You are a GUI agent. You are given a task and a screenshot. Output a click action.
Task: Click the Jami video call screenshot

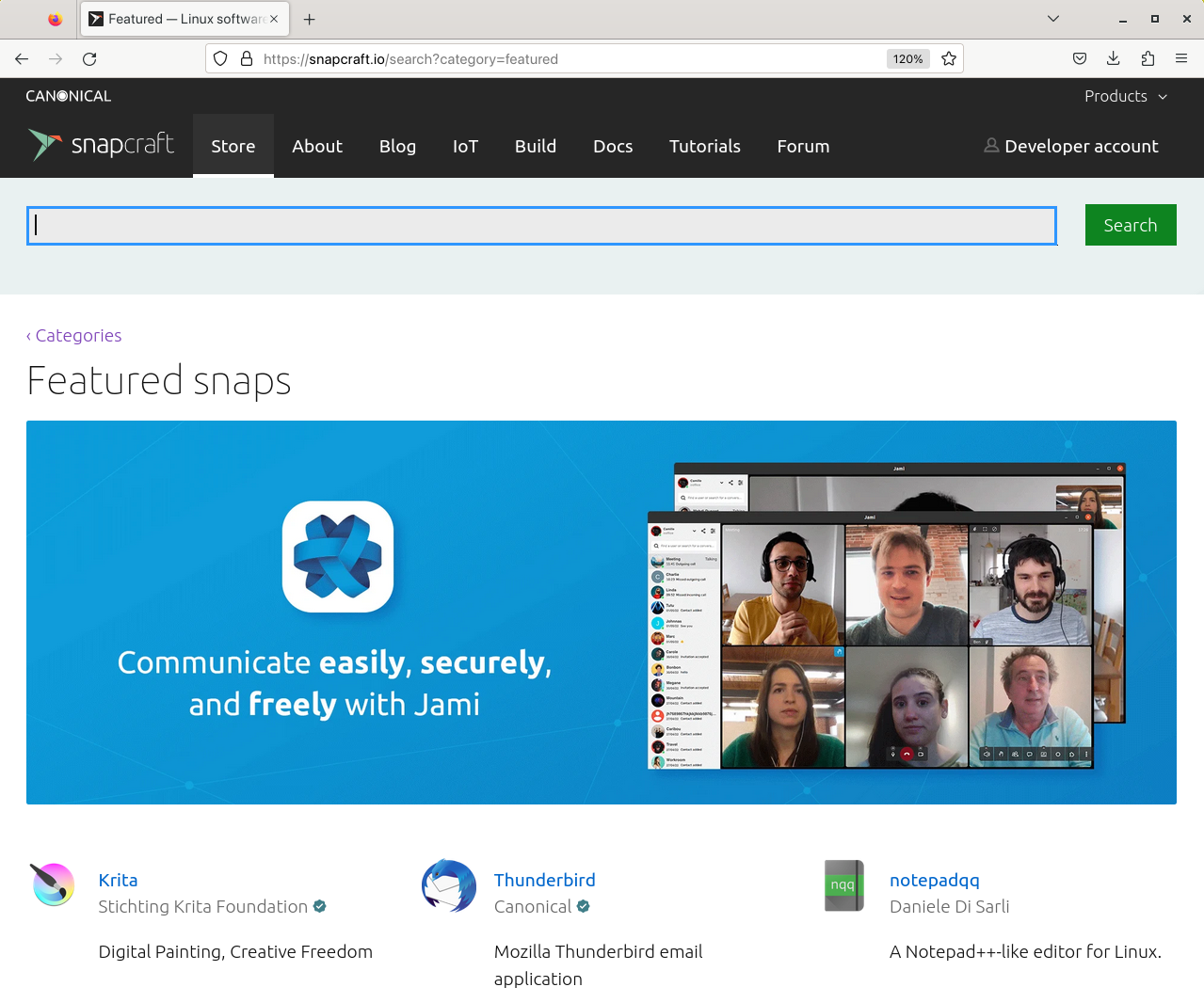coord(886,616)
